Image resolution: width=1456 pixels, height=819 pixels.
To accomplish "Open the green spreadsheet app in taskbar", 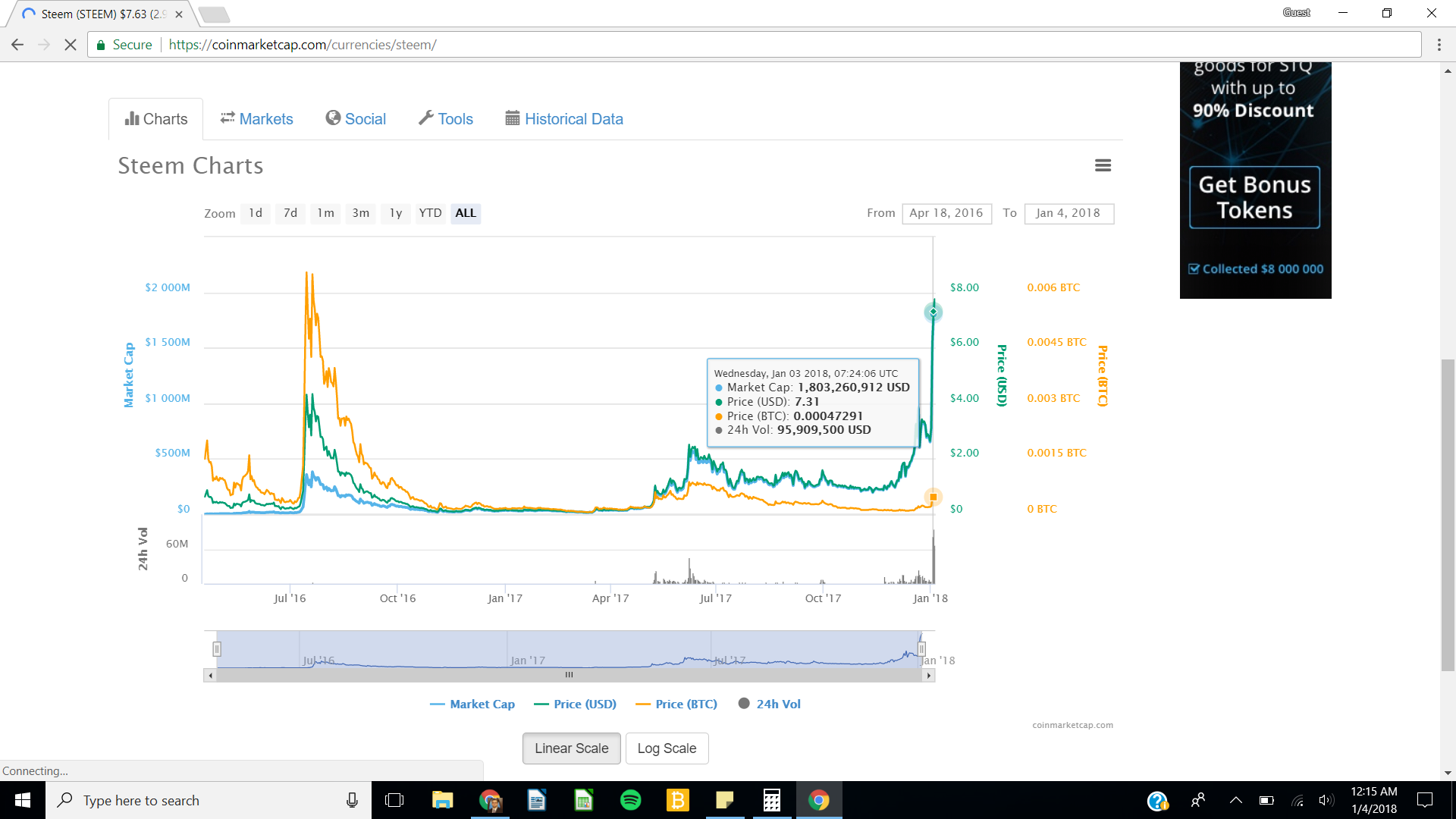I will pyautogui.click(x=583, y=800).
